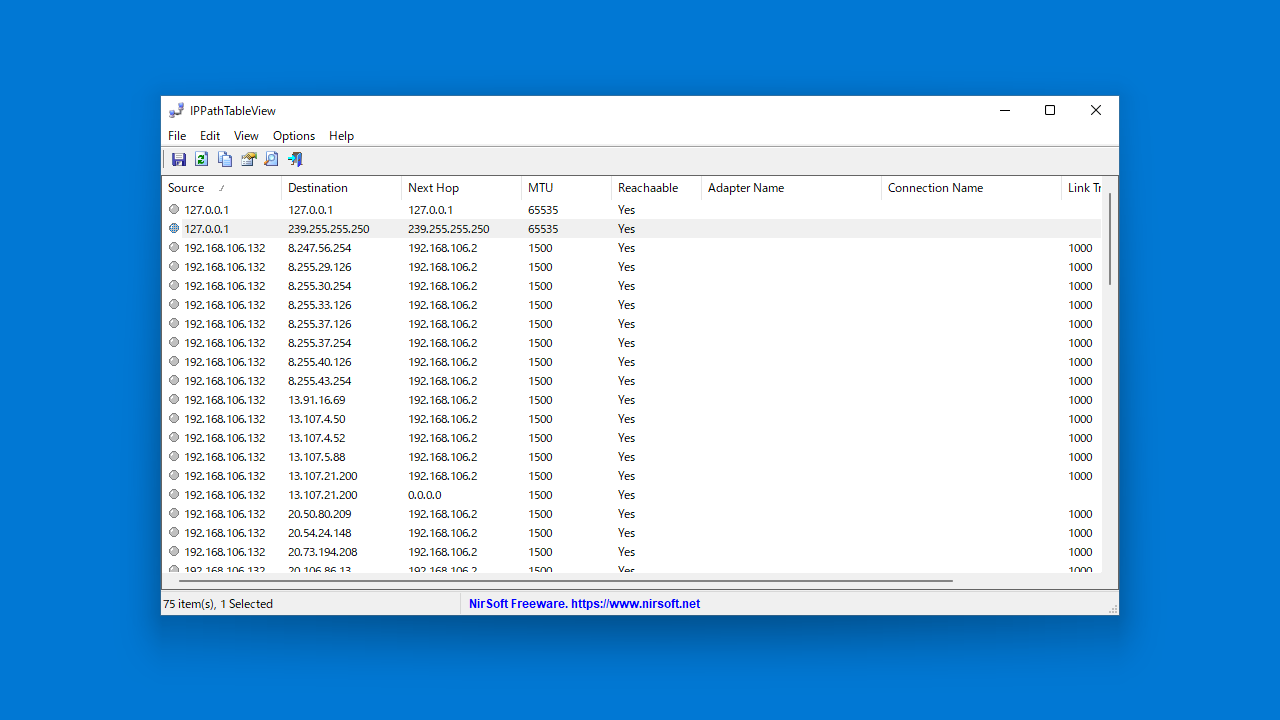Select the destination cell 239.255.255.250
The height and width of the screenshot is (720, 1280).
tap(329, 229)
